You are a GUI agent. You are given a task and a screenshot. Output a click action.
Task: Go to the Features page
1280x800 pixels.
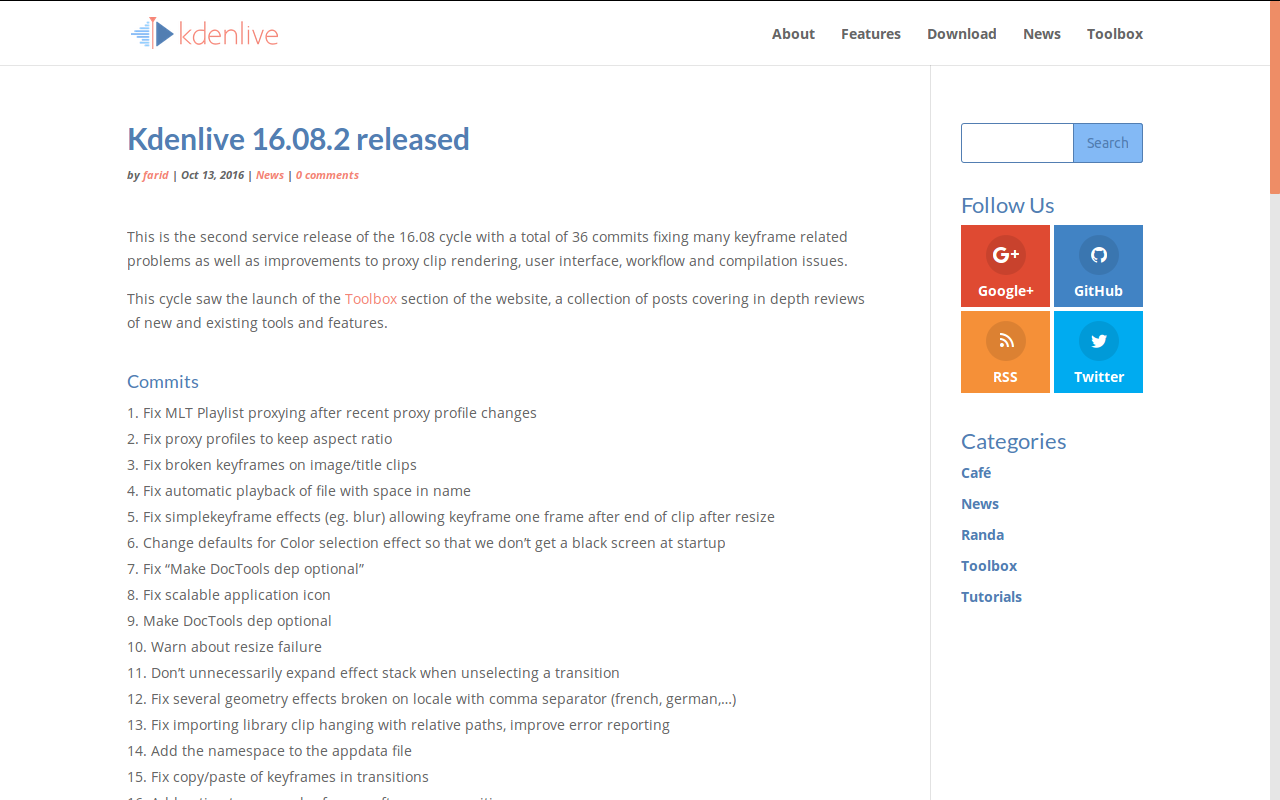click(871, 34)
